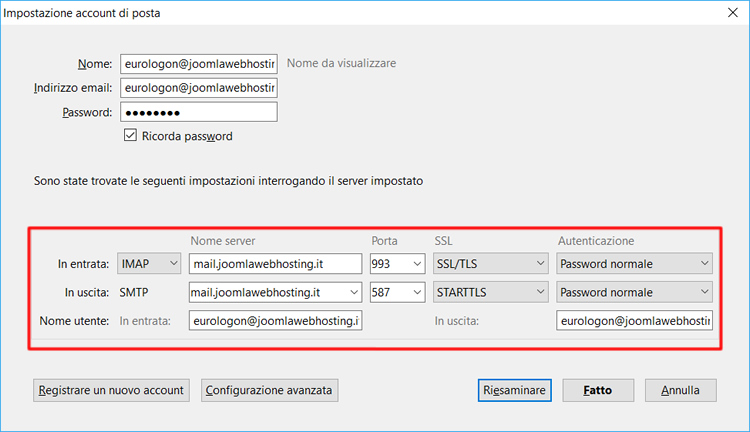Click the incoming server name field
Viewport: 750px width, 432px height.
tap(274, 264)
